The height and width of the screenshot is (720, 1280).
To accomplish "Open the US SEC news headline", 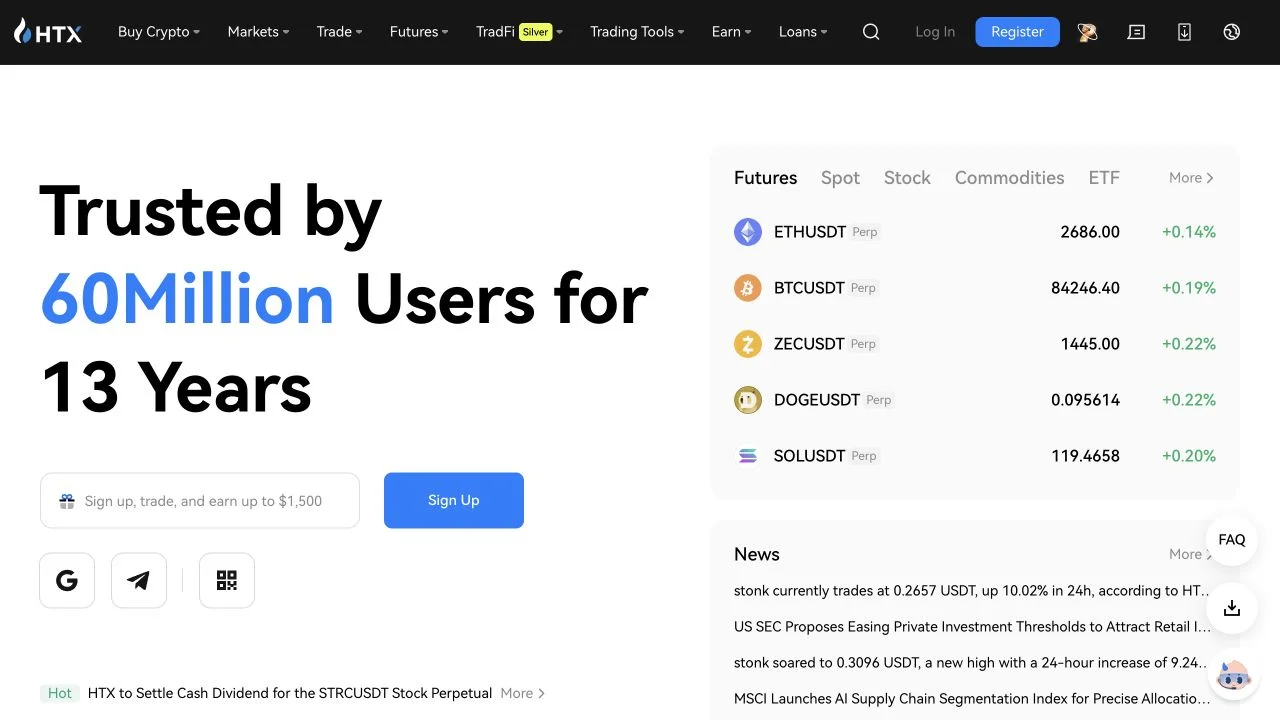I will point(972,627).
